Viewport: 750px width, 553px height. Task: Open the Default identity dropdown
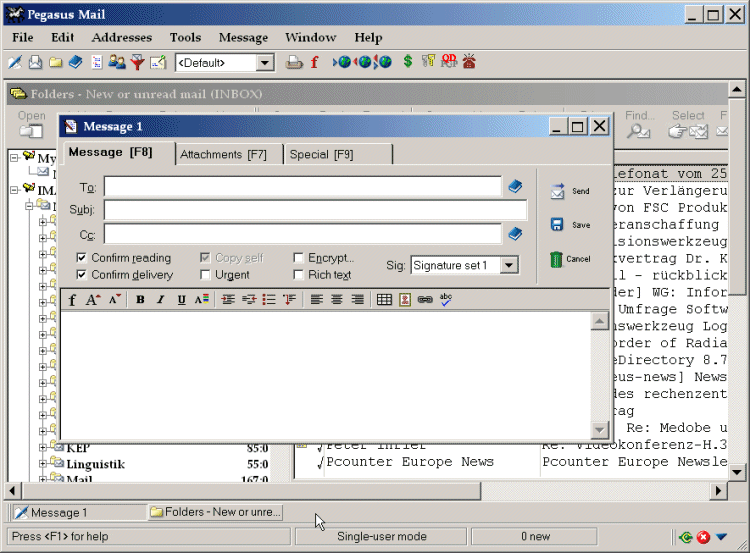tap(265, 63)
